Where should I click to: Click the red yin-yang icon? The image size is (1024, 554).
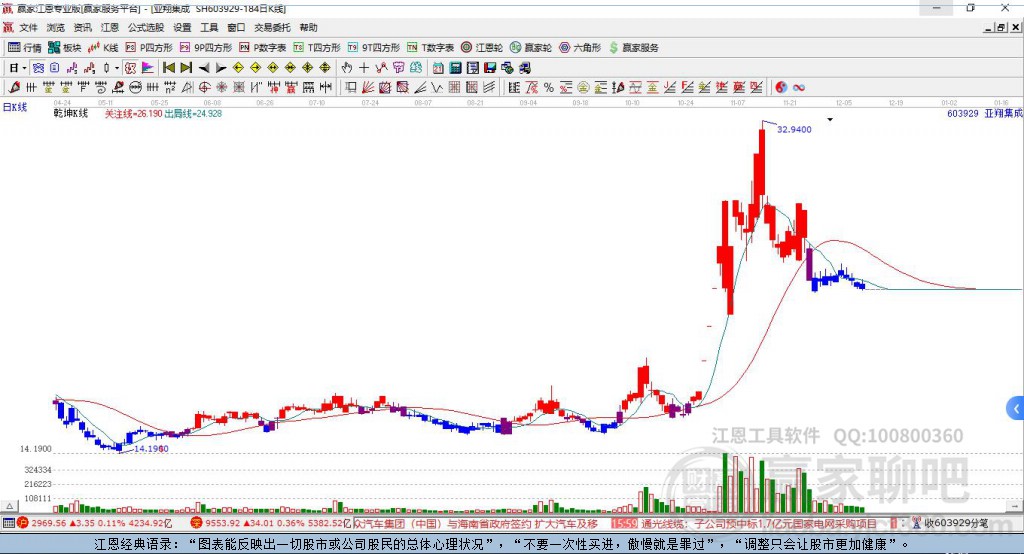(x=781, y=88)
